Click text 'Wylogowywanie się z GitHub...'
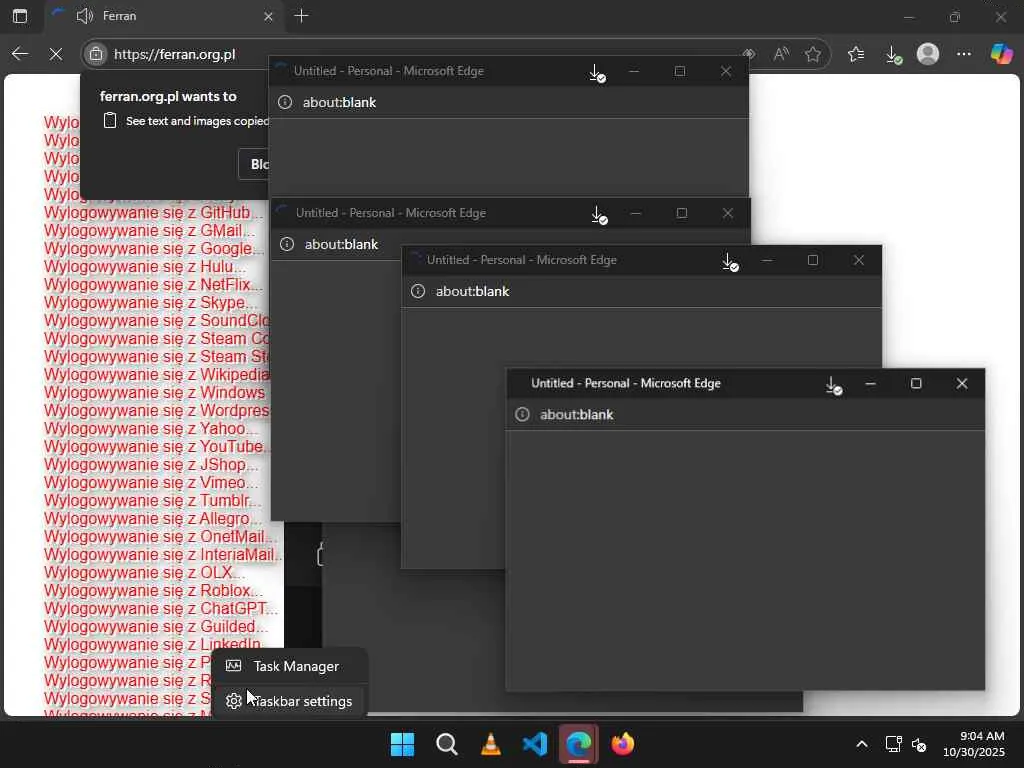Screen dimensions: 1024x768 point(153,213)
